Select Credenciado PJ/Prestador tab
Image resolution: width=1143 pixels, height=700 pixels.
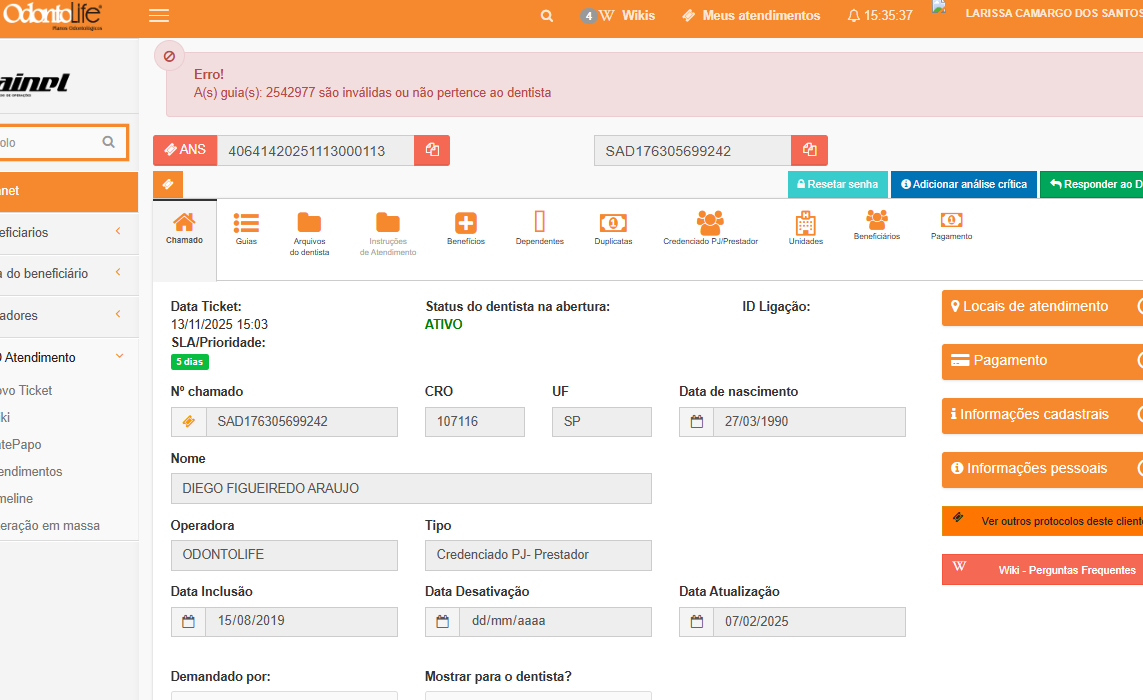tap(710, 229)
